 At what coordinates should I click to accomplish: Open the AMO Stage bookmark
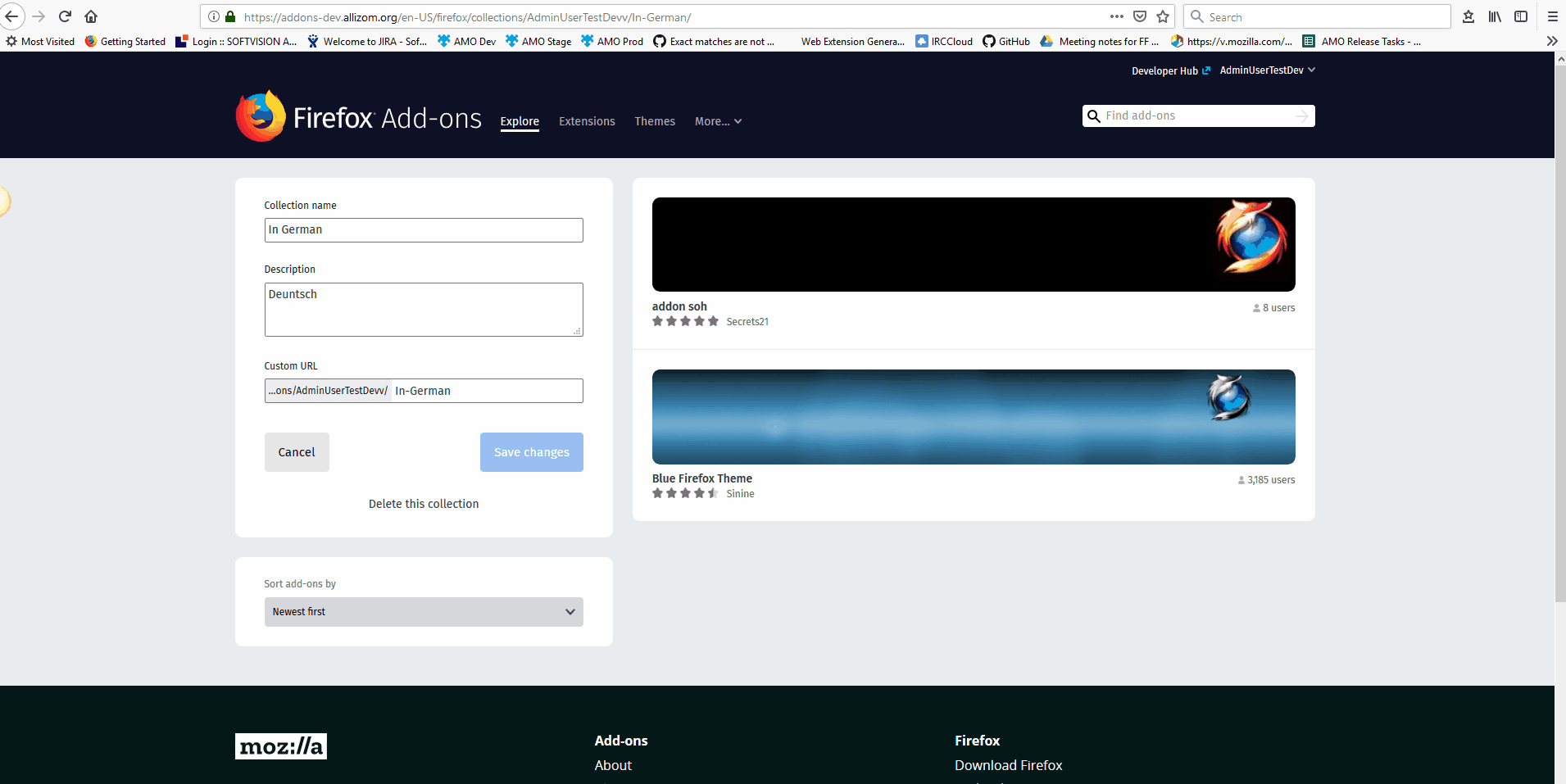click(x=538, y=41)
